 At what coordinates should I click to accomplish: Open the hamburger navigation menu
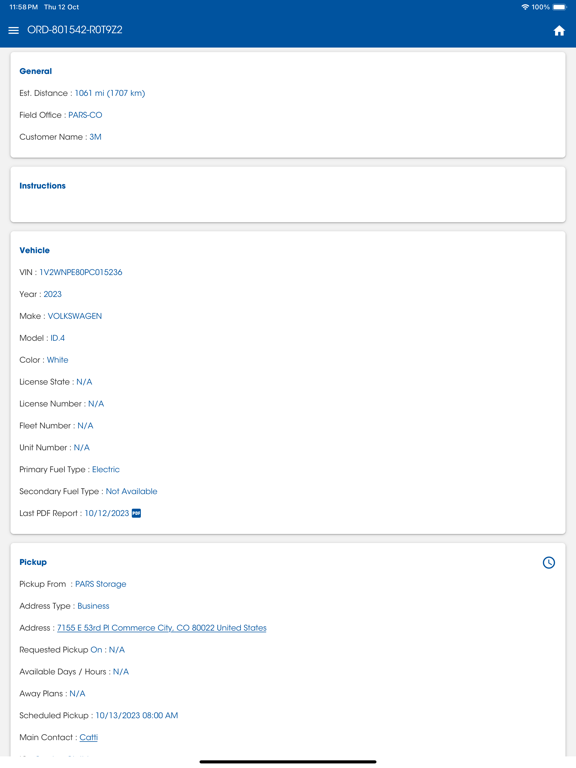[x=14, y=30]
